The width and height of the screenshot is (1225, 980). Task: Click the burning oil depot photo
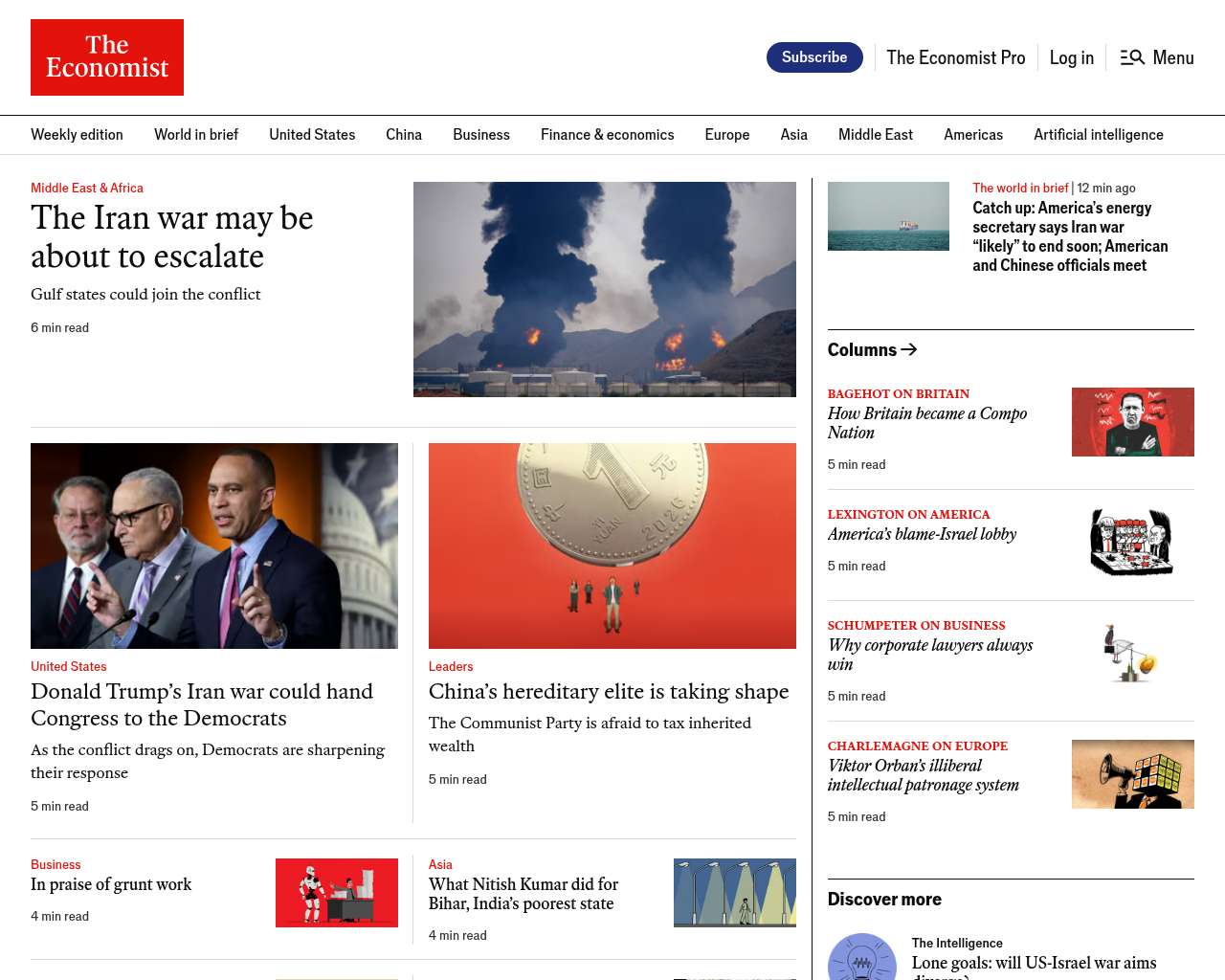pos(604,289)
